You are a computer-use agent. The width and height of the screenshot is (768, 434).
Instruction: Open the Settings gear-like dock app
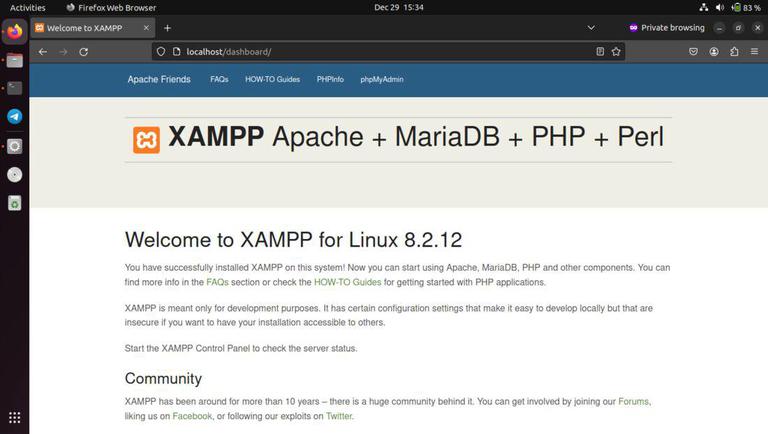[15, 146]
